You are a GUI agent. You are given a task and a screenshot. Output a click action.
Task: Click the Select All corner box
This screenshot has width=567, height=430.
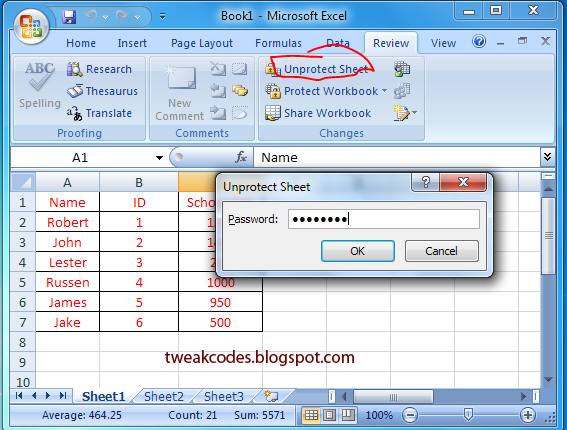pyautogui.click(x=24, y=182)
